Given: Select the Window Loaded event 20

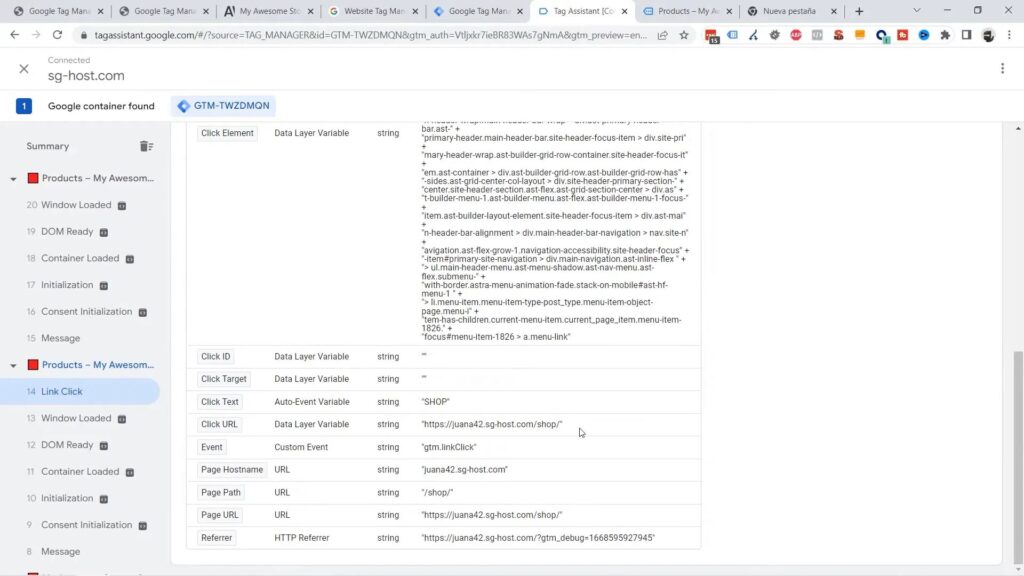Looking at the screenshot, I should click(x=76, y=205).
